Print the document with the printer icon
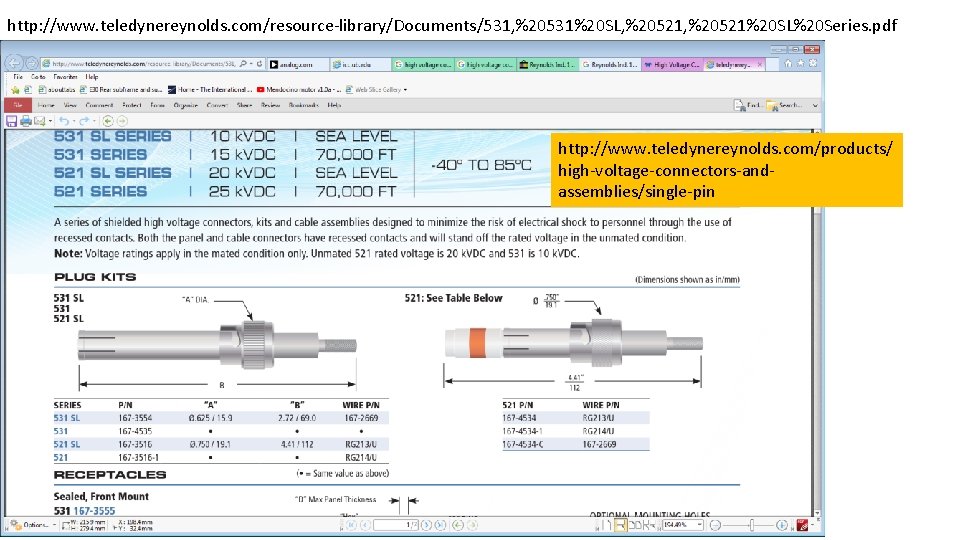The height and width of the screenshot is (540, 960). (x=26, y=121)
